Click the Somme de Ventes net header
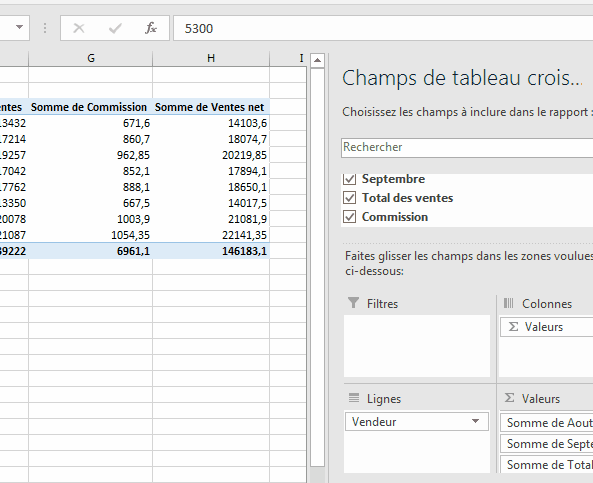The height and width of the screenshot is (483, 593). click(x=211, y=107)
